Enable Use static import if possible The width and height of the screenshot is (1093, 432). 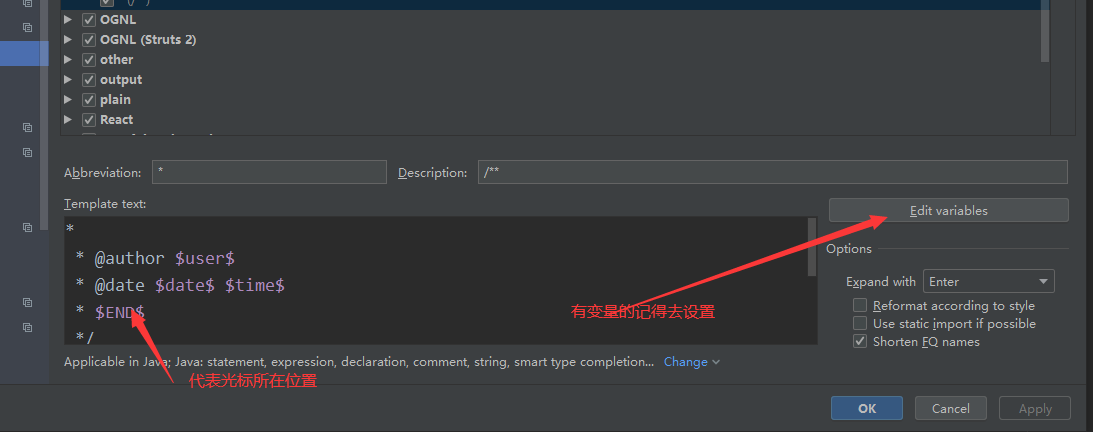[860, 324]
